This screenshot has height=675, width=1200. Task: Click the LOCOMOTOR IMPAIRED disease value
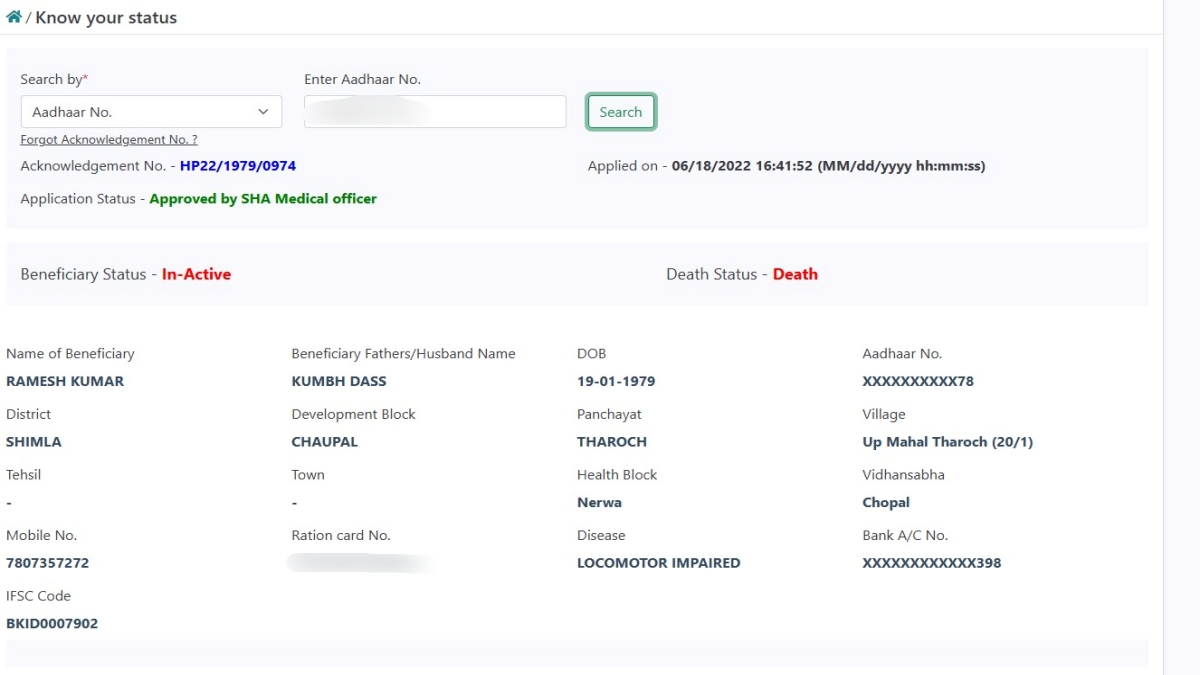(658, 563)
